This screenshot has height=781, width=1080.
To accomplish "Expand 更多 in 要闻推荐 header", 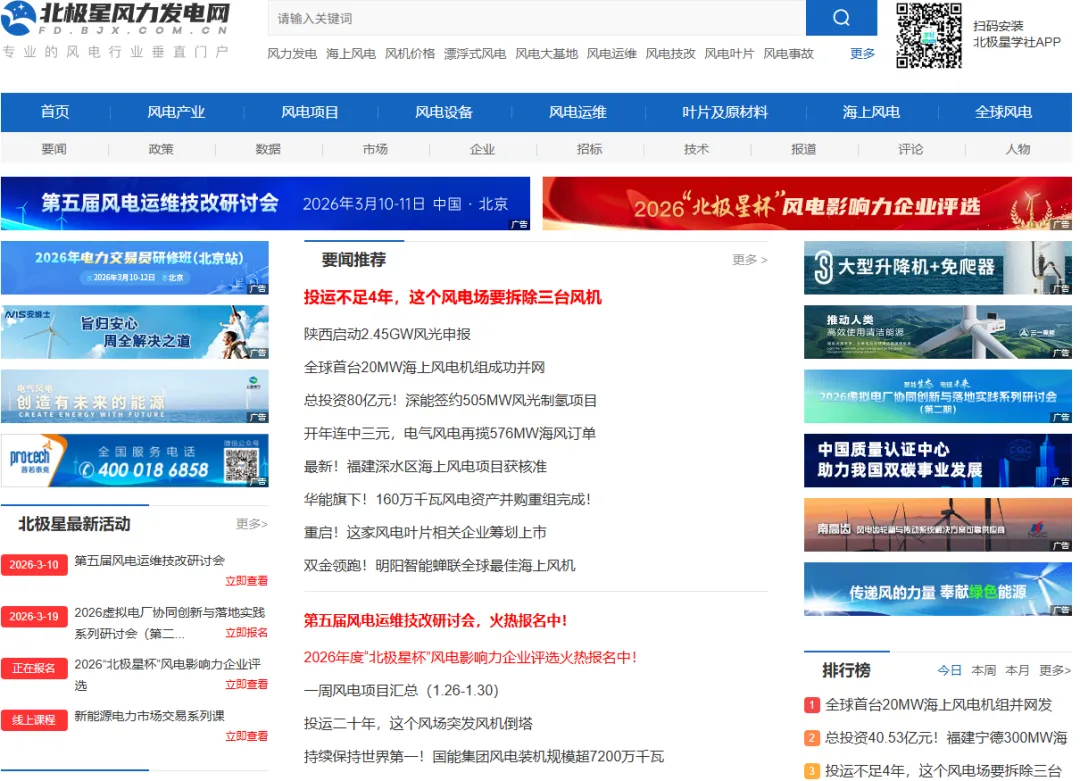I will (x=749, y=260).
